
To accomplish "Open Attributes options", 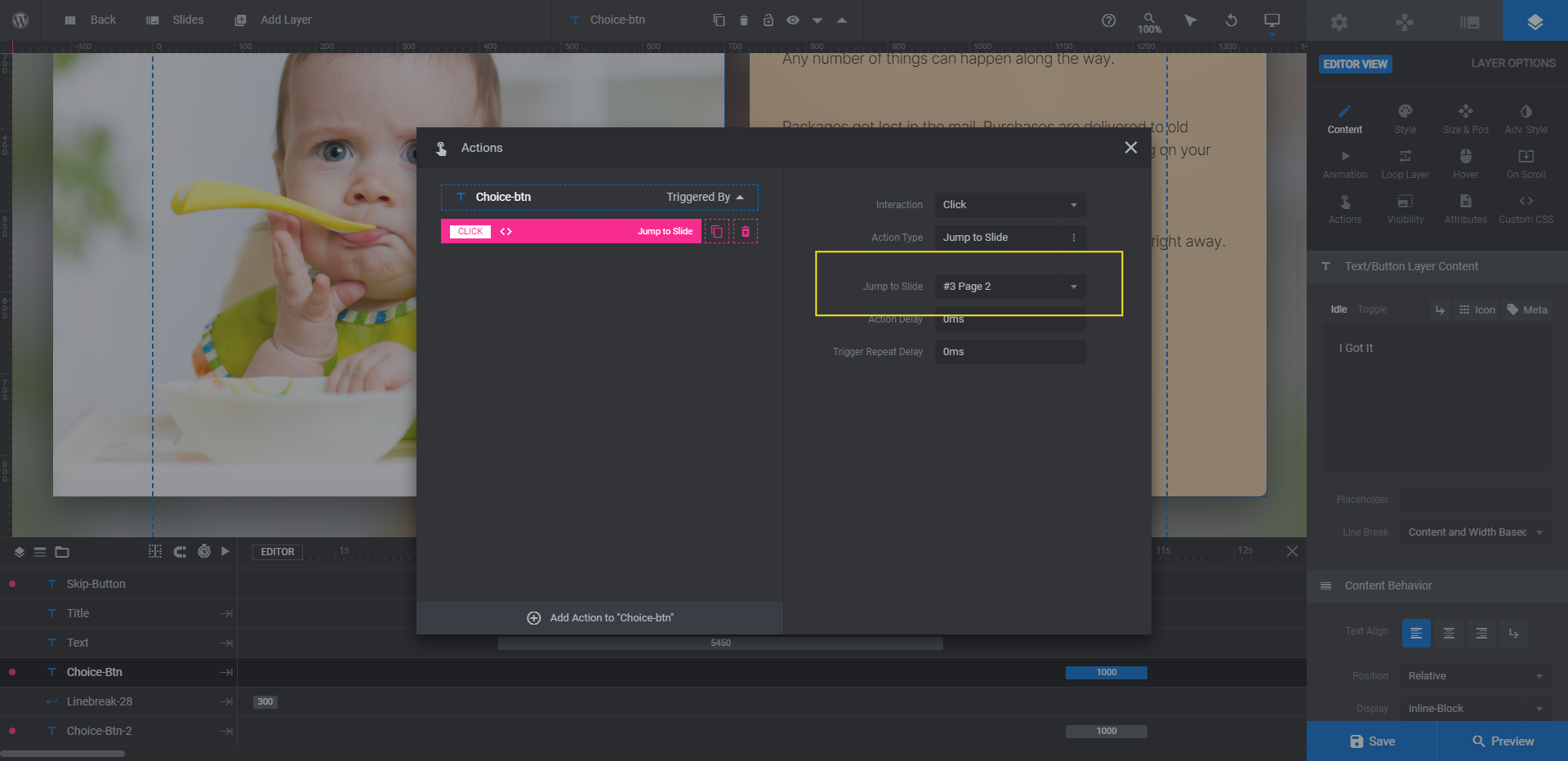I will click(1466, 209).
